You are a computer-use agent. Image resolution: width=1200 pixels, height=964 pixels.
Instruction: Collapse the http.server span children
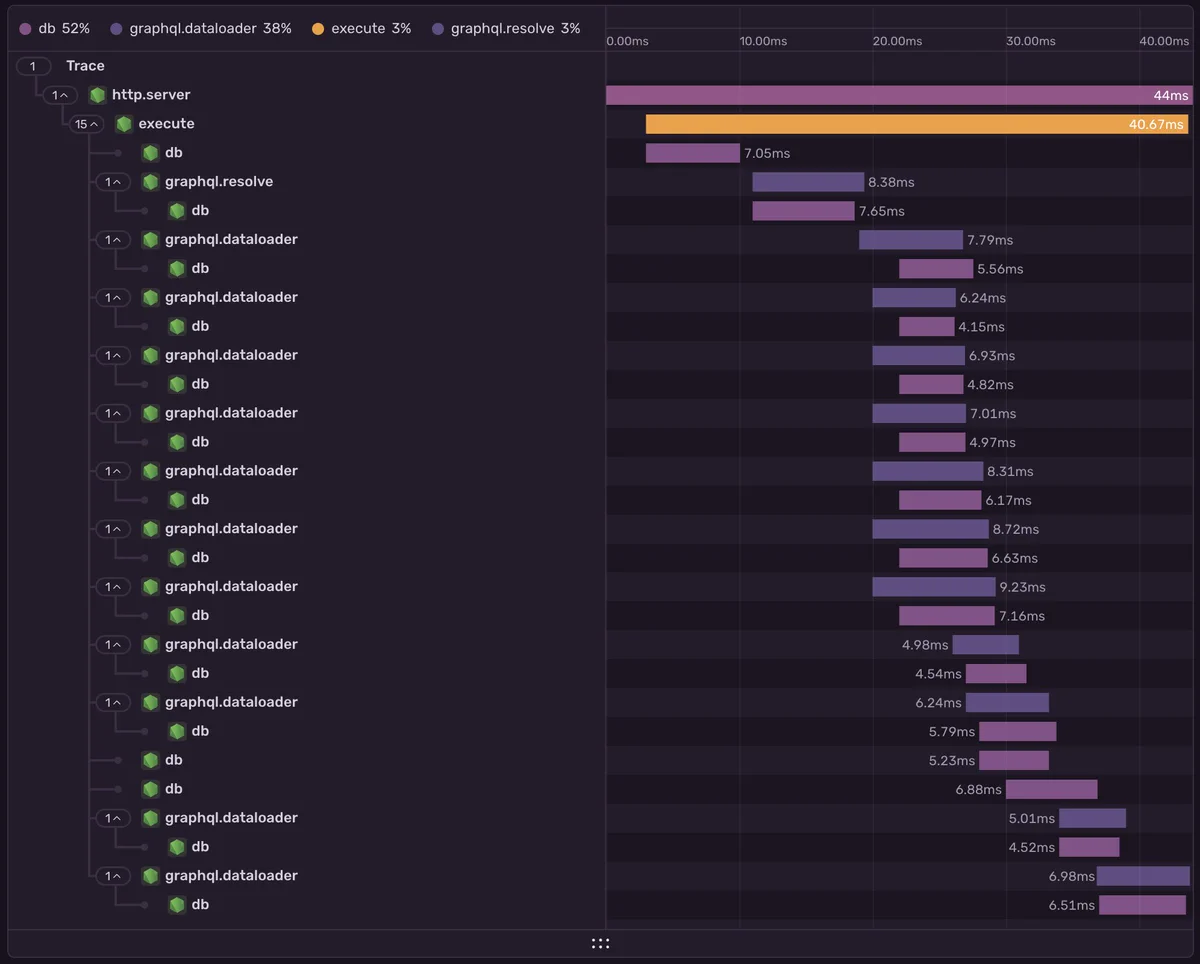pyautogui.click(x=60, y=95)
